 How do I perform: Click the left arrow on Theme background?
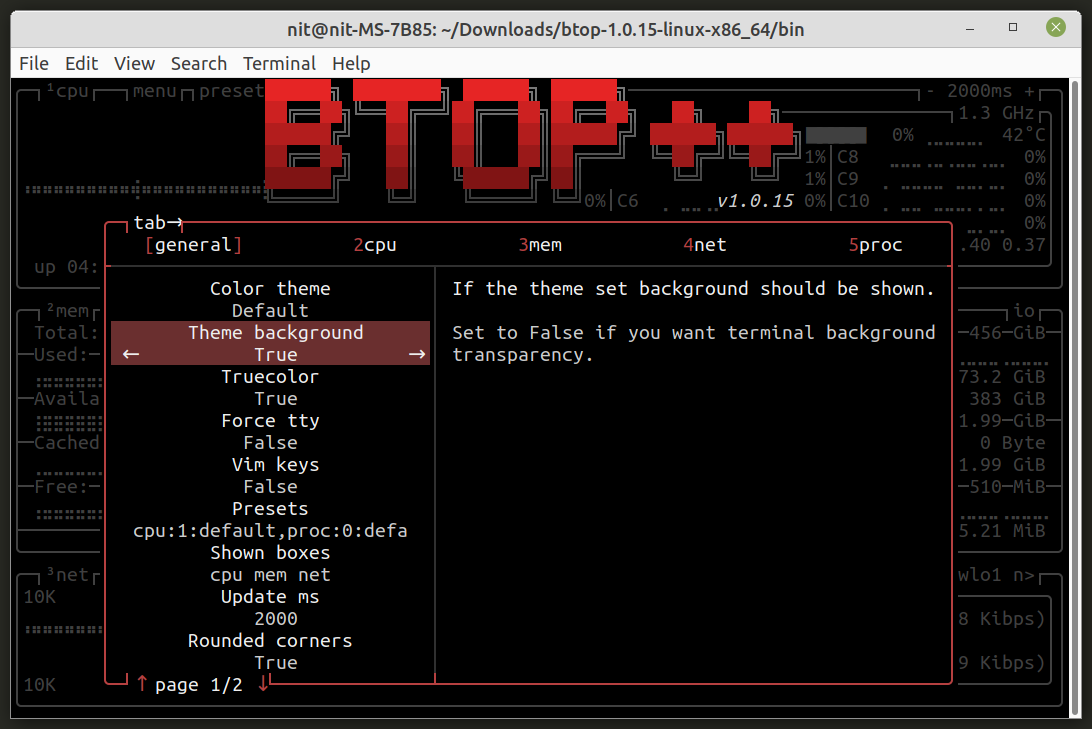(131, 354)
